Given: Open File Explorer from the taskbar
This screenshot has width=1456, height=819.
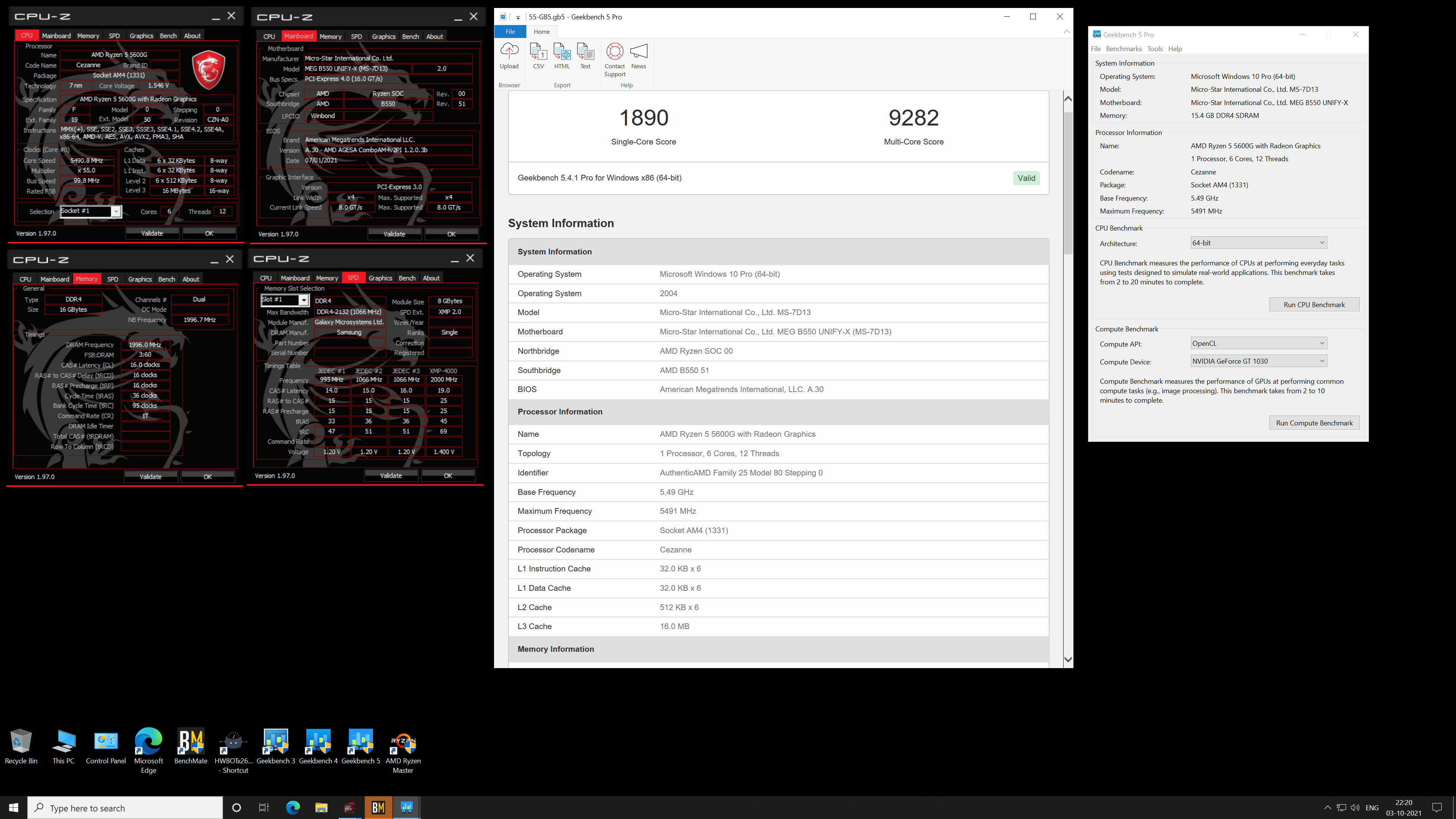Looking at the screenshot, I should [x=321, y=808].
